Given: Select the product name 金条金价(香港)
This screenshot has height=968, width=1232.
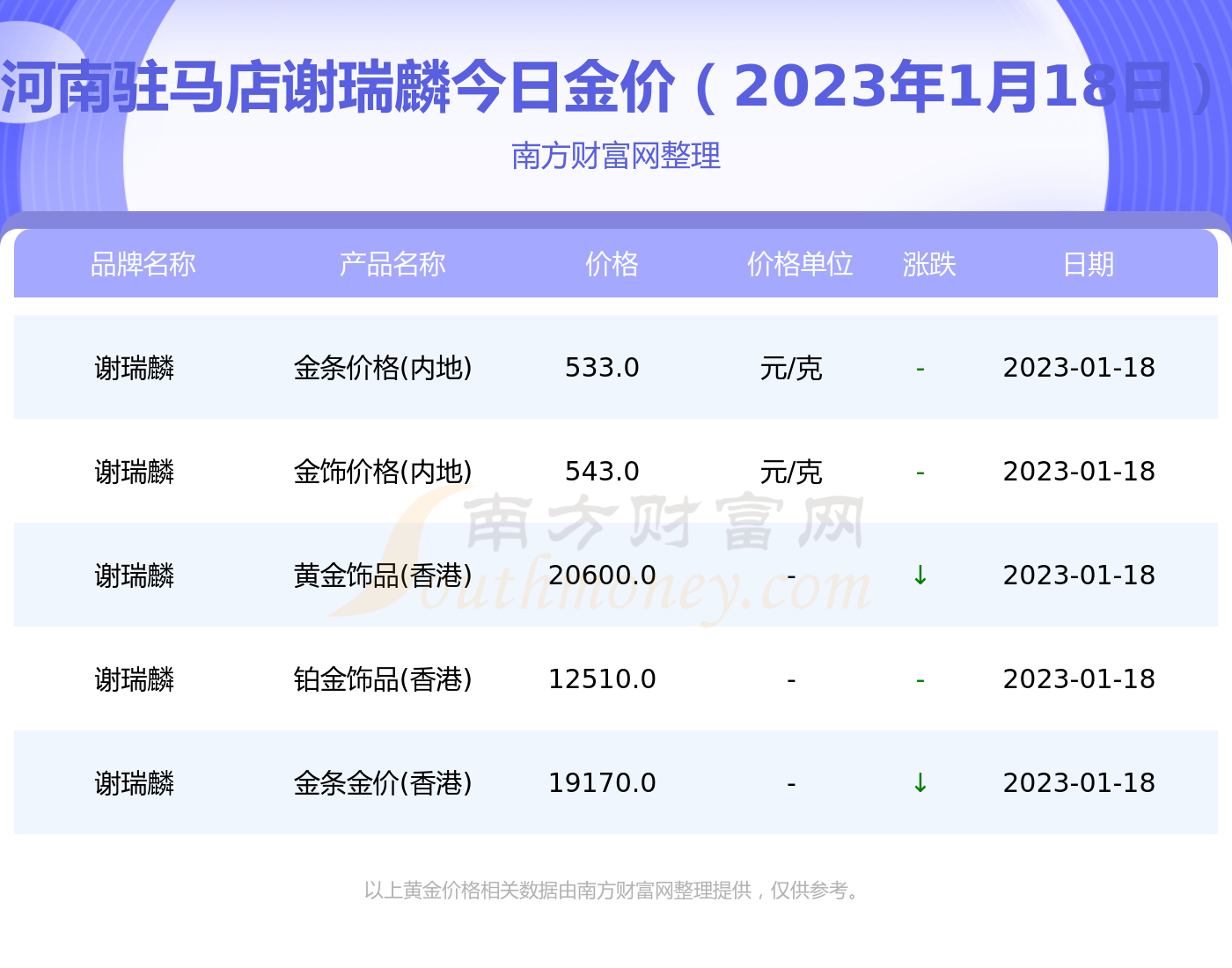Looking at the screenshot, I should (383, 783).
